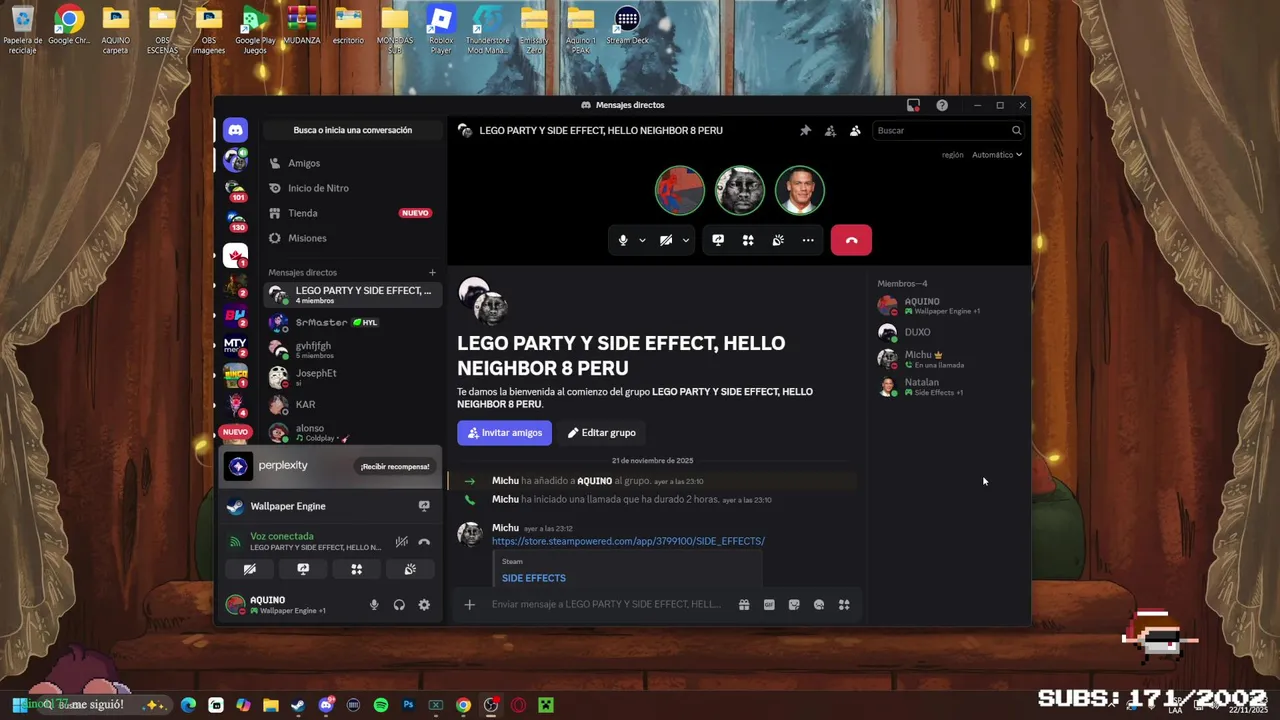
Task: Open Tienda page
Action: tap(352, 213)
